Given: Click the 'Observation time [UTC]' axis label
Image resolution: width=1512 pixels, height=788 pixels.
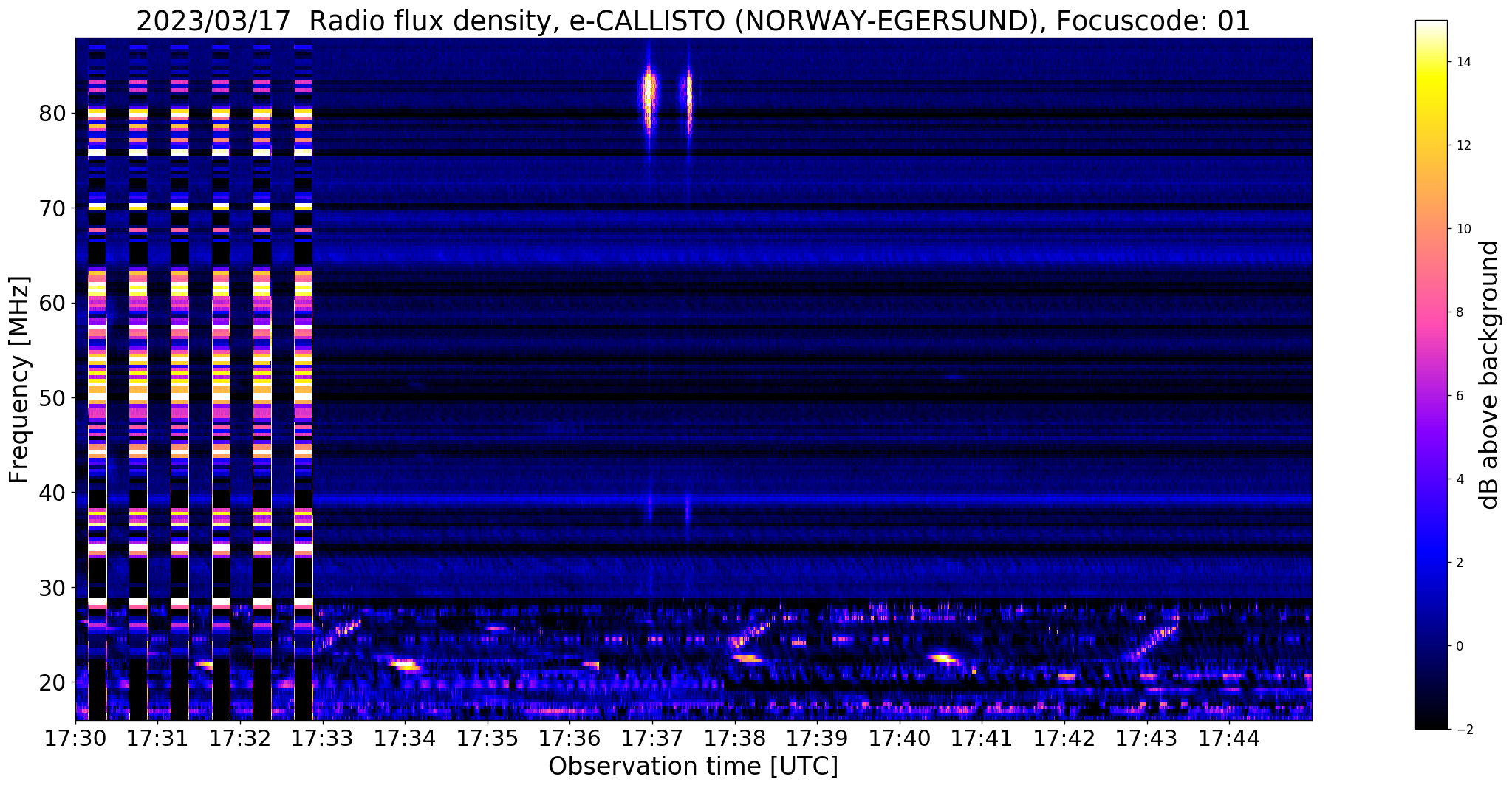Looking at the screenshot, I should [x=693, y=766].
